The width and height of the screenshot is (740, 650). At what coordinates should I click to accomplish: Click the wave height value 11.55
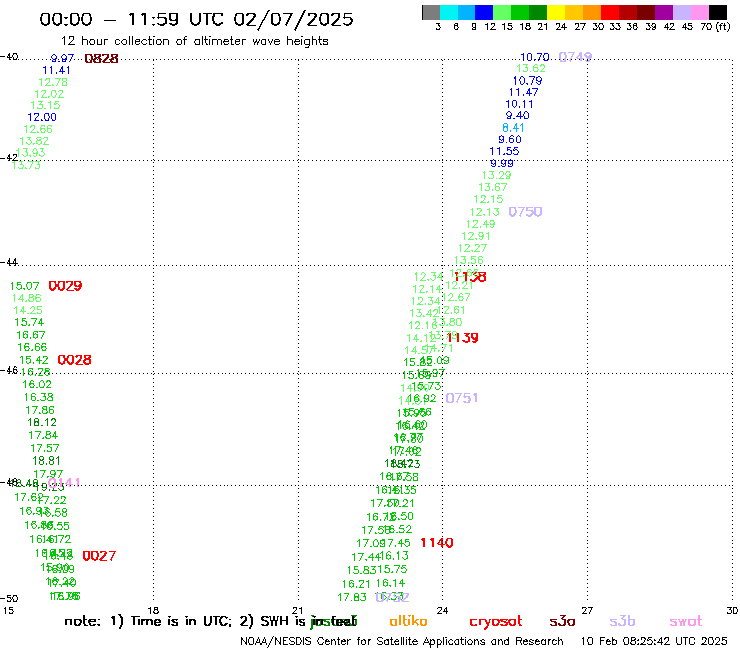pyautogui.click(x=504, y=151)
